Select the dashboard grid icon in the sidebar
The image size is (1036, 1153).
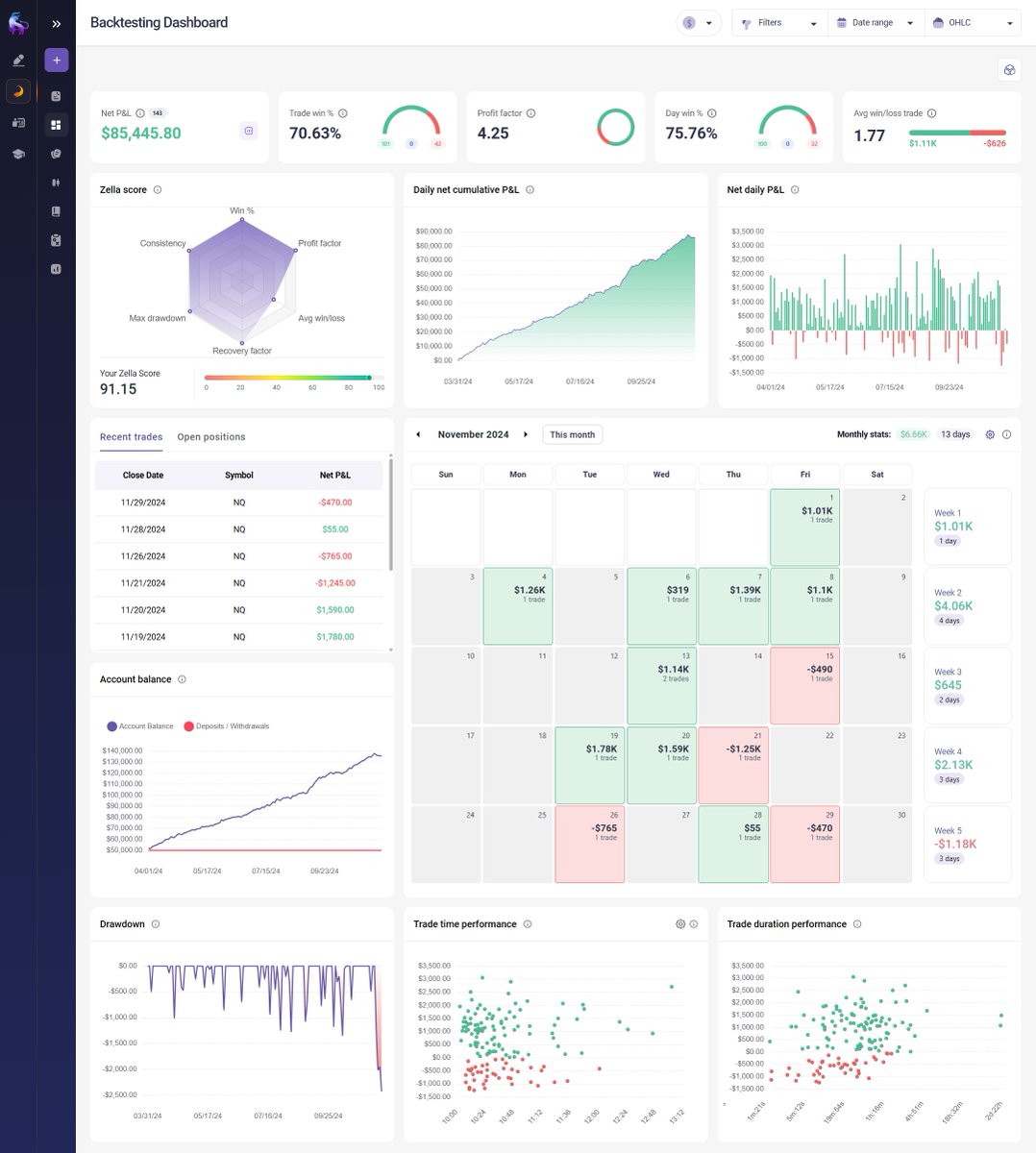56,125
